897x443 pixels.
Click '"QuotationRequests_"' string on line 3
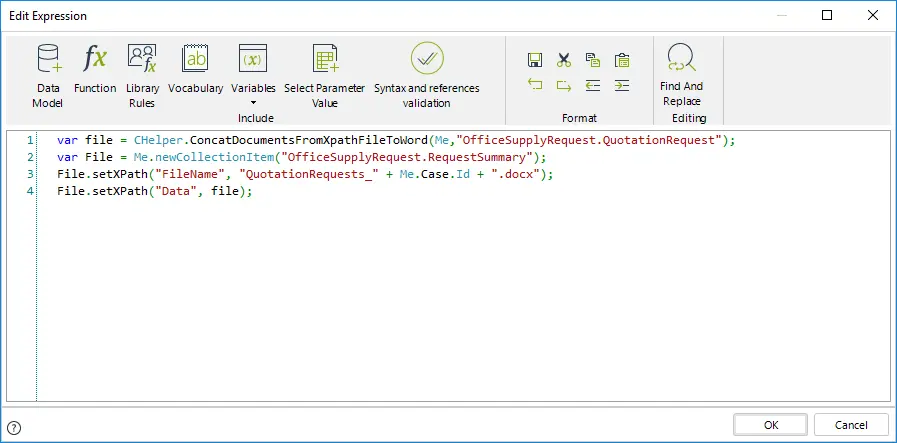coord(309,175)
